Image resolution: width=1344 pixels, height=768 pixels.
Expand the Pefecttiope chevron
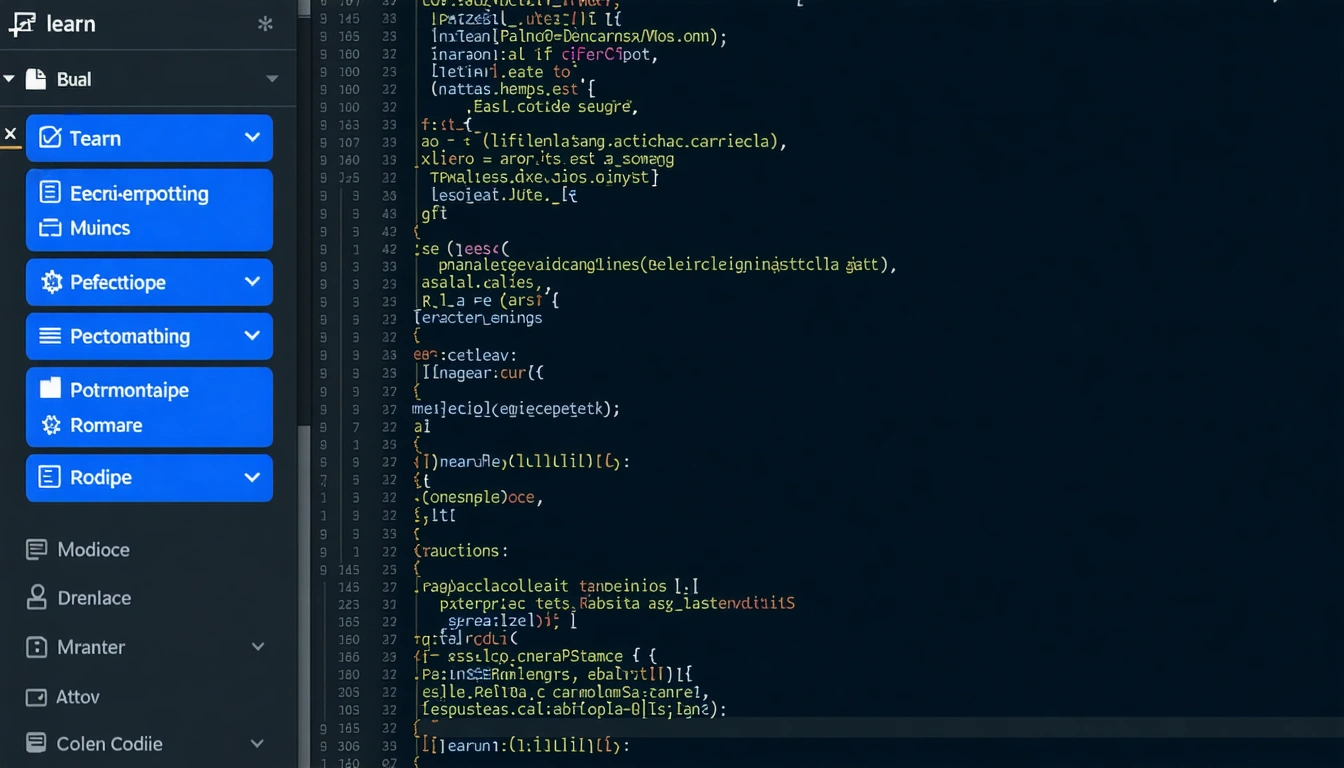tap(252, 282)
